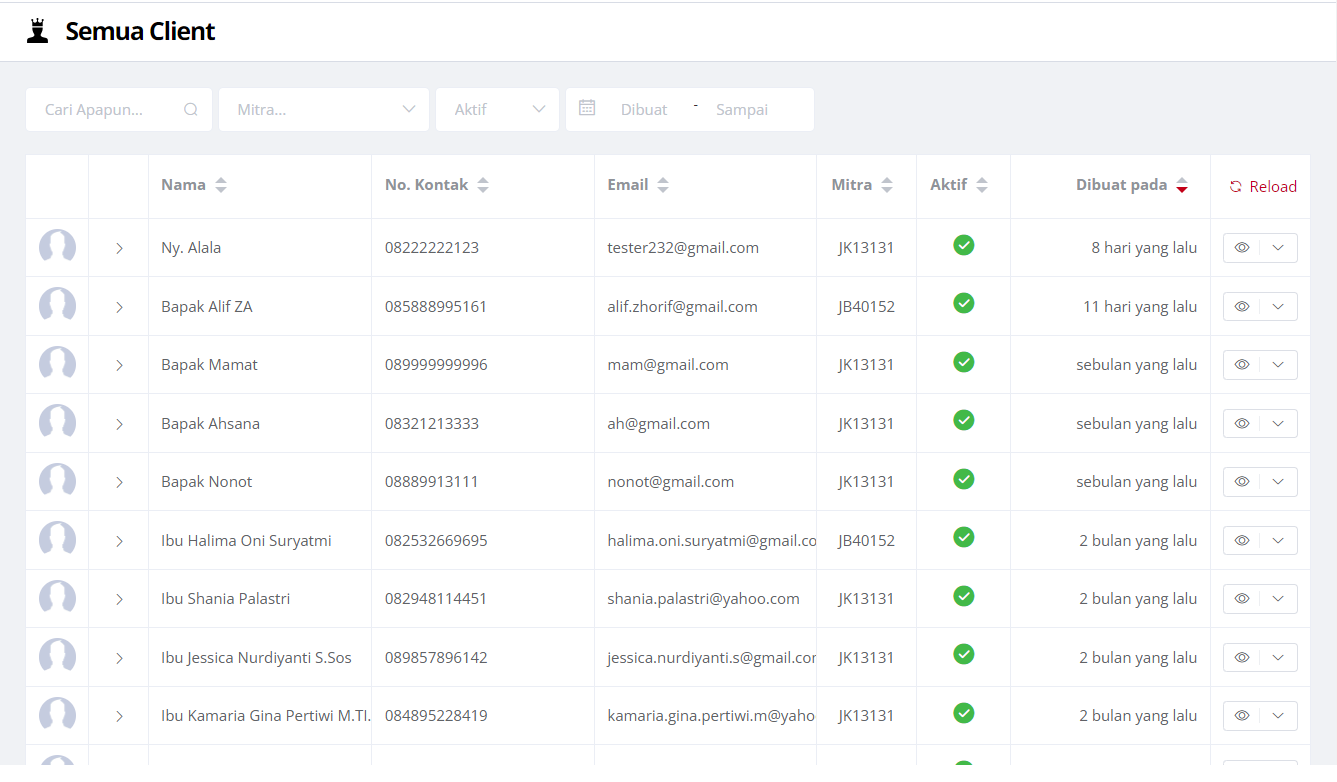The image size is (1337, 782).
Task: View Ny. Alala details via eye icon
Action: 1242,248
